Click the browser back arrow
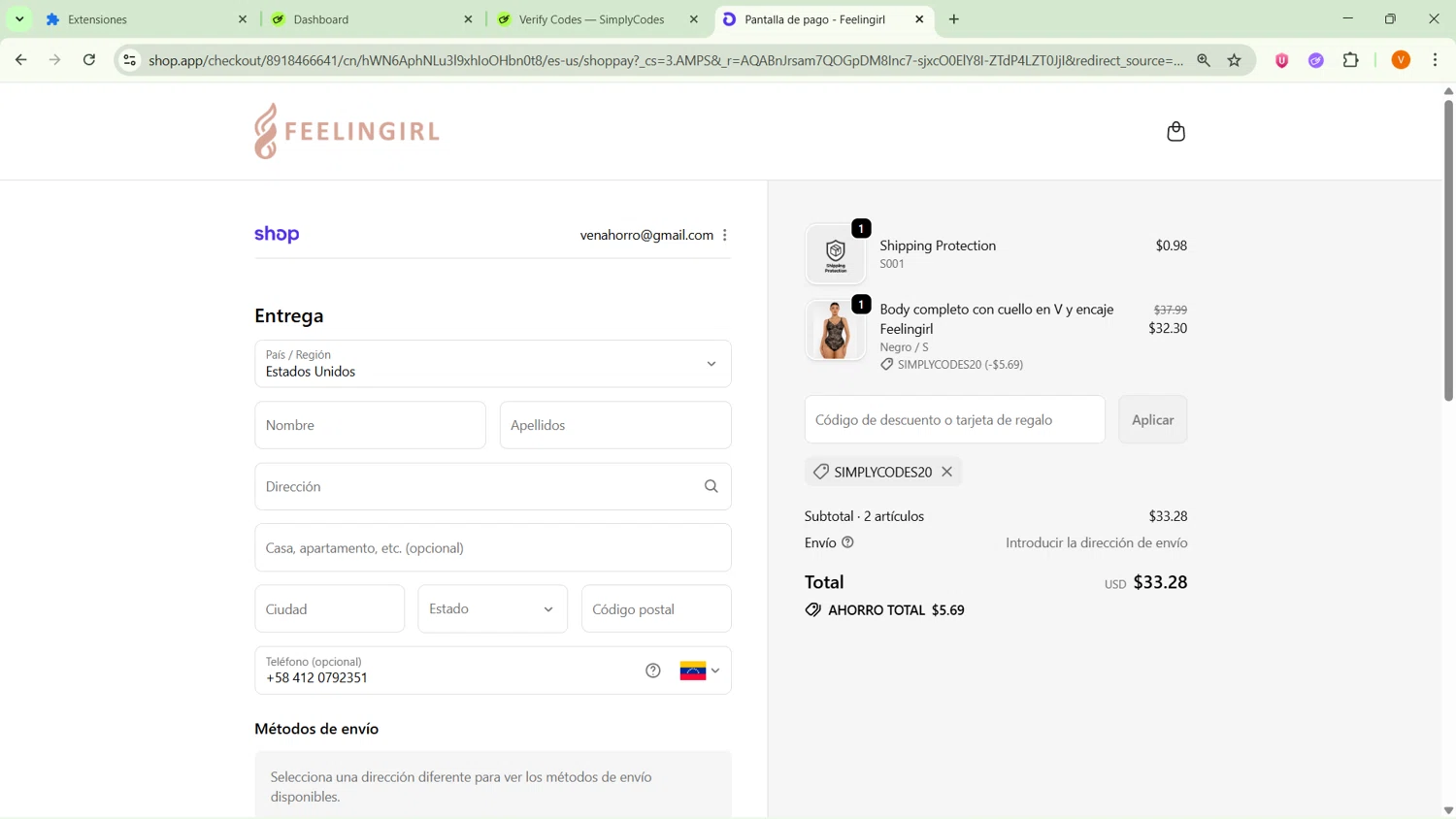 [x=20, y=60]
